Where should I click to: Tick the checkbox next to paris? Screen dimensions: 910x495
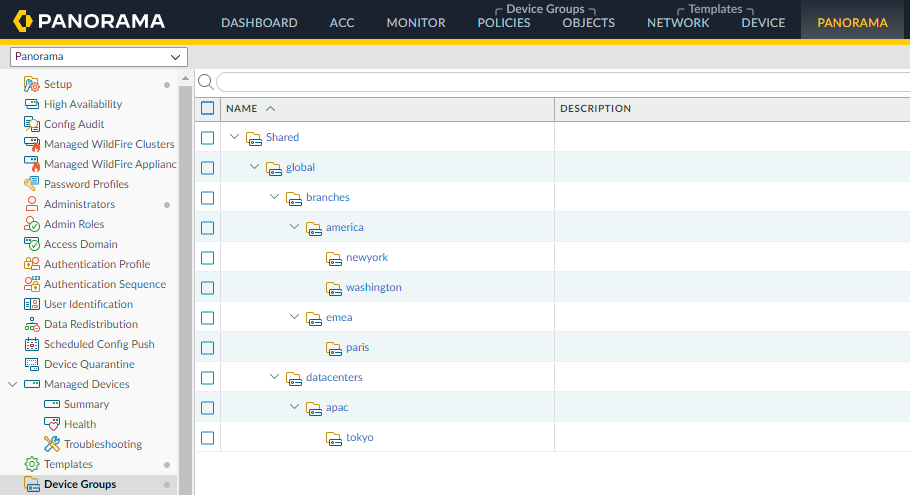point(208,348)
